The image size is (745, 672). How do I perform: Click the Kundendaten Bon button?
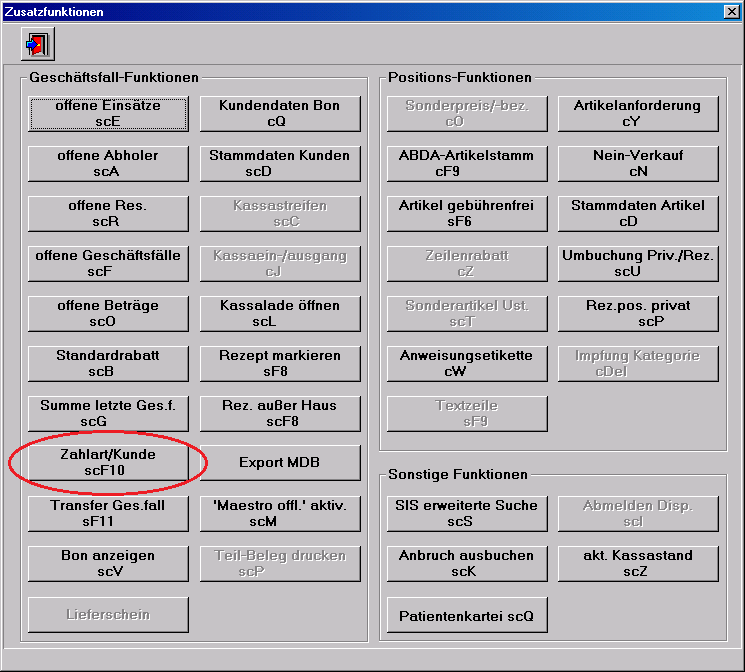[x=279, y=113]
